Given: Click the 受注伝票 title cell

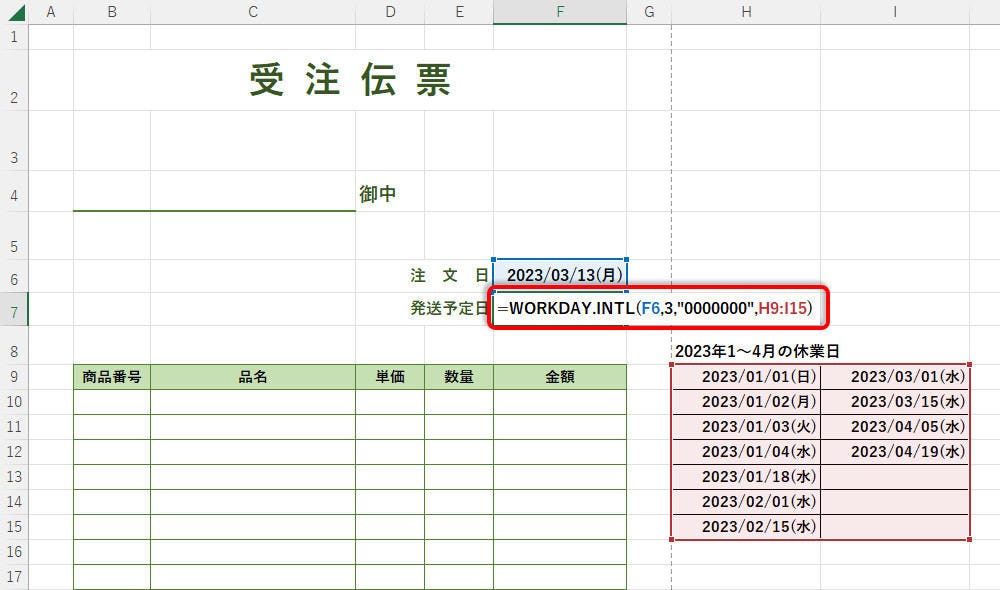Looking at the screenshot, I should coord(350,81).
